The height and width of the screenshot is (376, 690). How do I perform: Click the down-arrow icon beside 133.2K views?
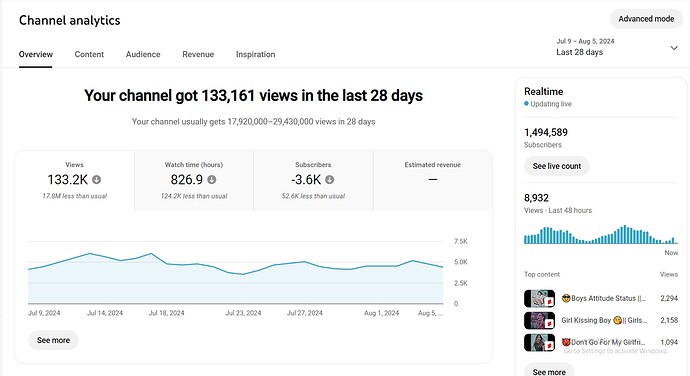[x=96, y=180]
